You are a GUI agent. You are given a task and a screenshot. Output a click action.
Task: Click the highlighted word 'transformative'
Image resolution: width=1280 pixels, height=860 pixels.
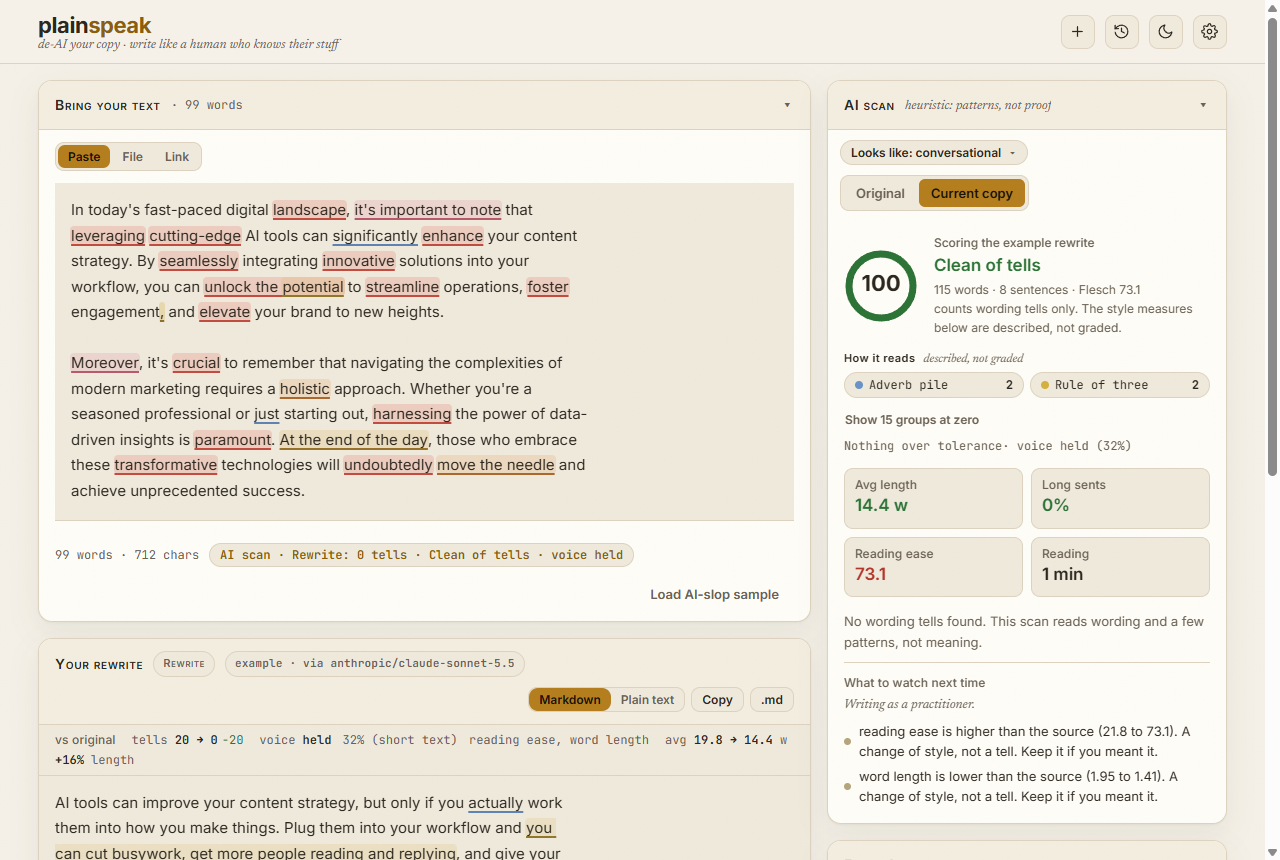tap(166, 465)
